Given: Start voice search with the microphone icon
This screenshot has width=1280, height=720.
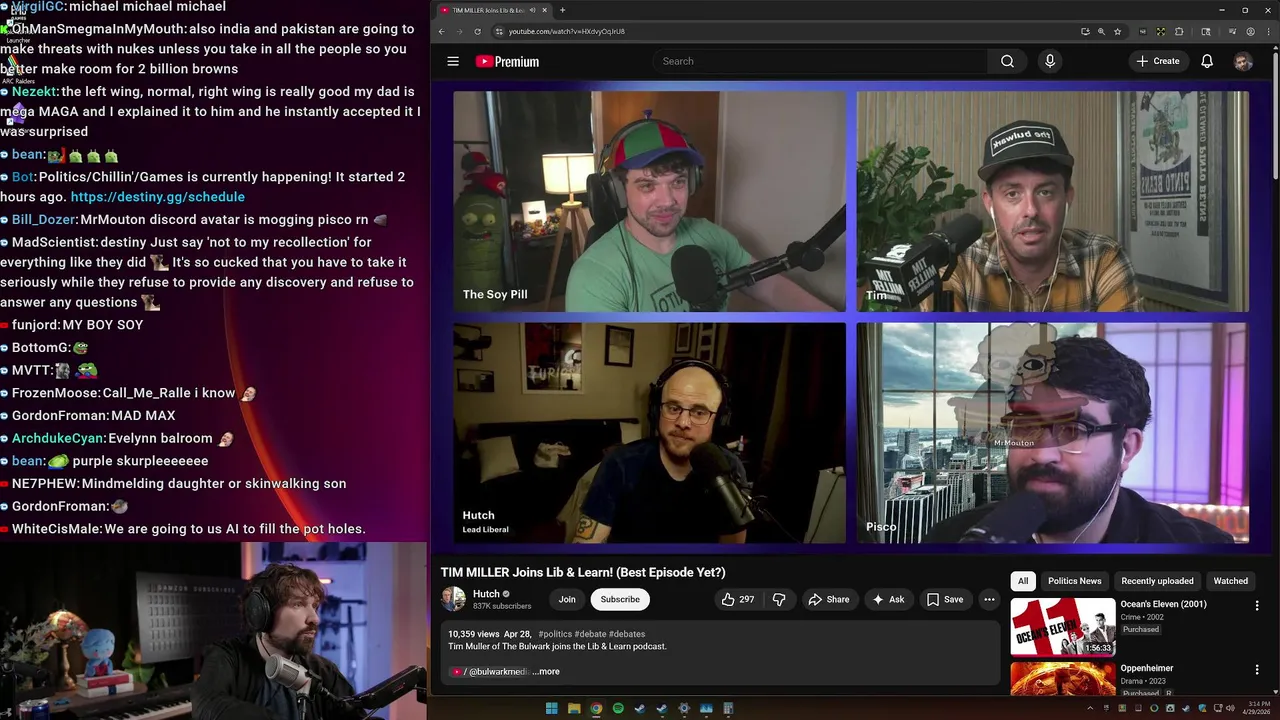Looking at the screenshot, I should tap(1049, 61).
